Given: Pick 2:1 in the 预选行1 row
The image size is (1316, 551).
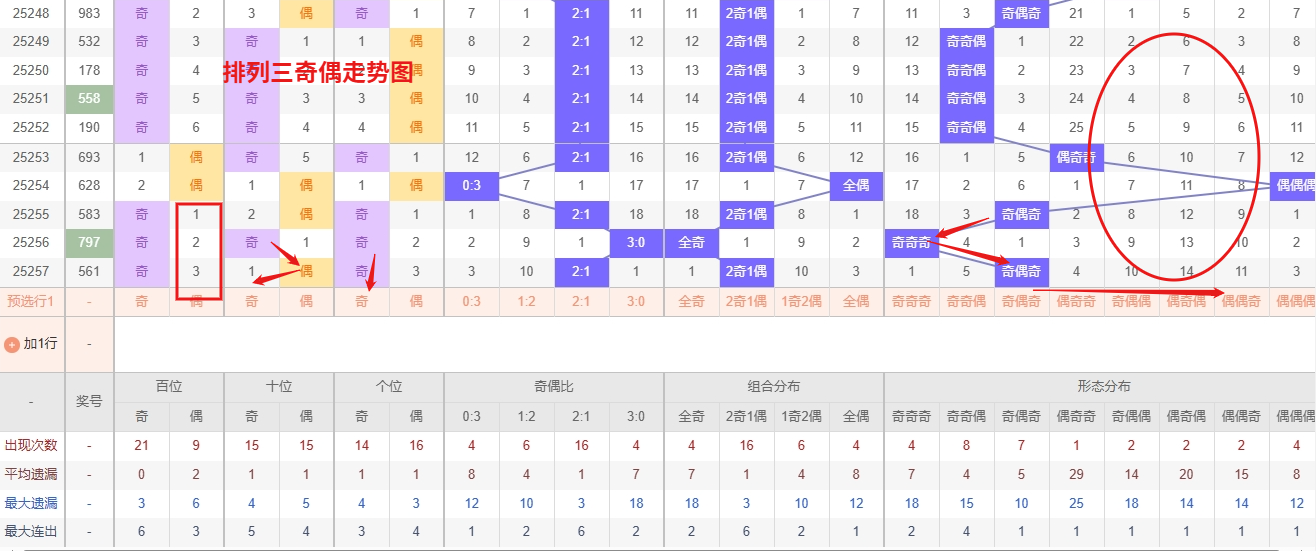Looking at the screenshot, I should [581, 300].
